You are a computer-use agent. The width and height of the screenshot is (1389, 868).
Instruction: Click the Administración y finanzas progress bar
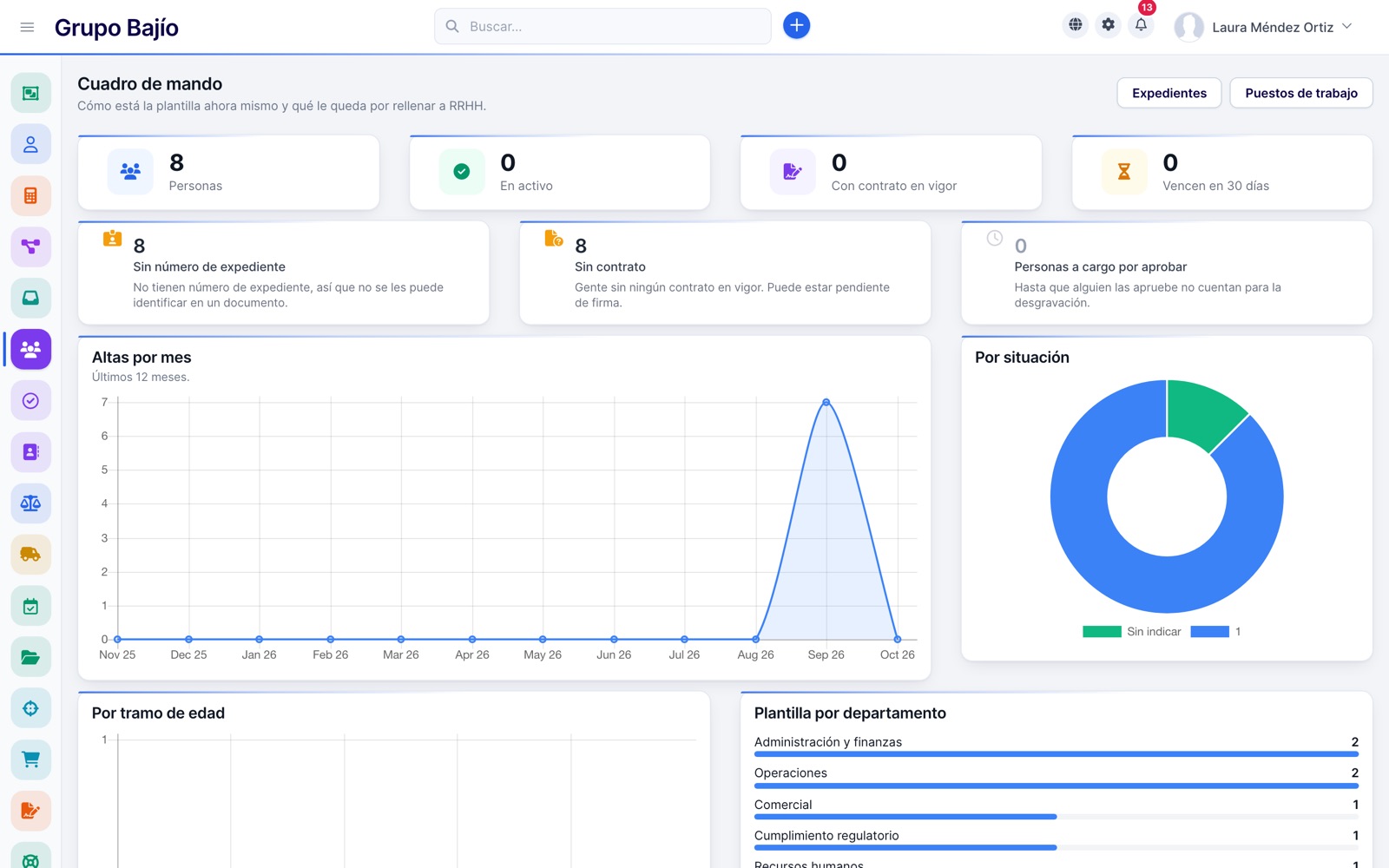click(1057, 754)
